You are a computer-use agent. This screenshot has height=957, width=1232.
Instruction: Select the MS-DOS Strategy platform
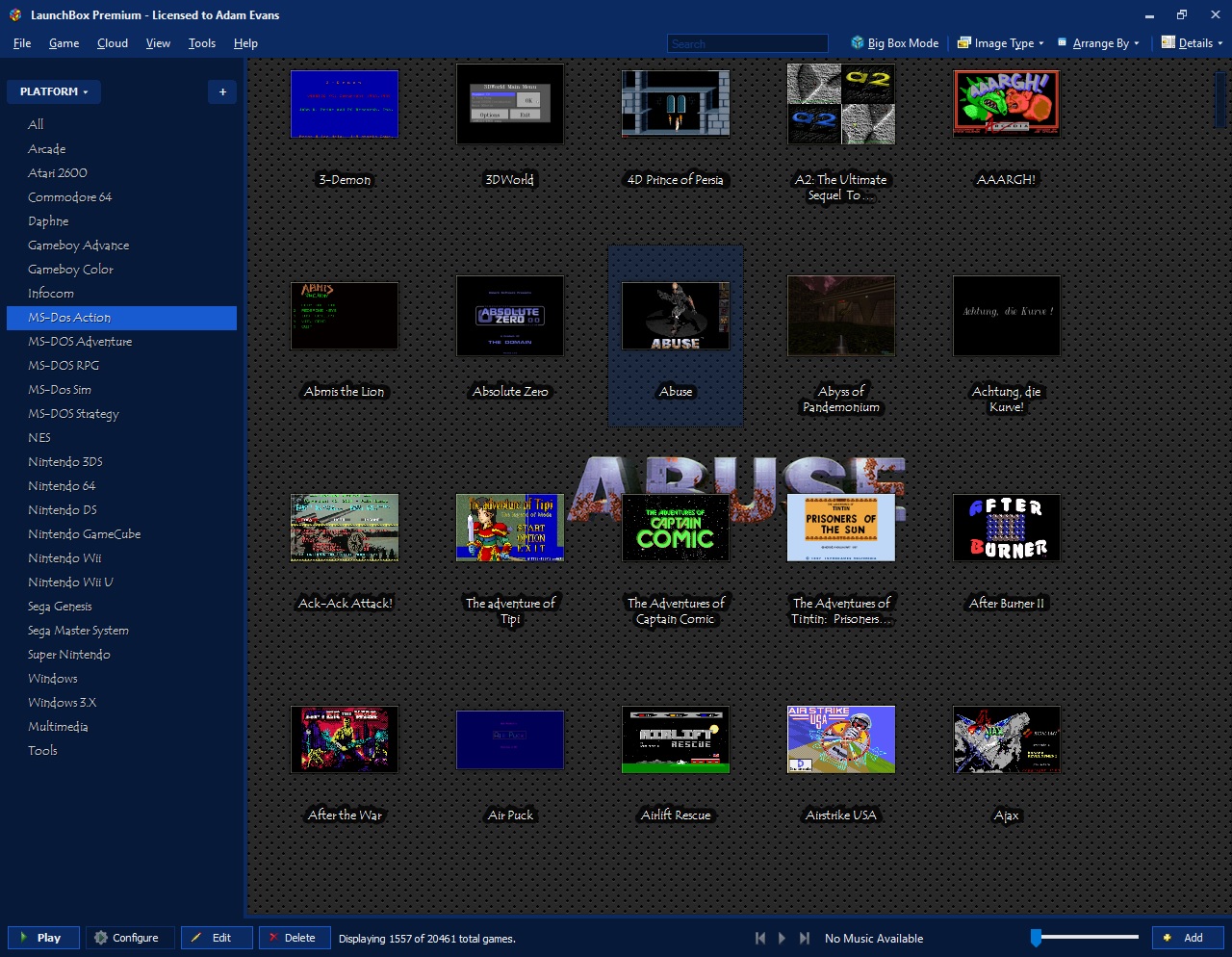pyautogui.click(x=121, y=413)
